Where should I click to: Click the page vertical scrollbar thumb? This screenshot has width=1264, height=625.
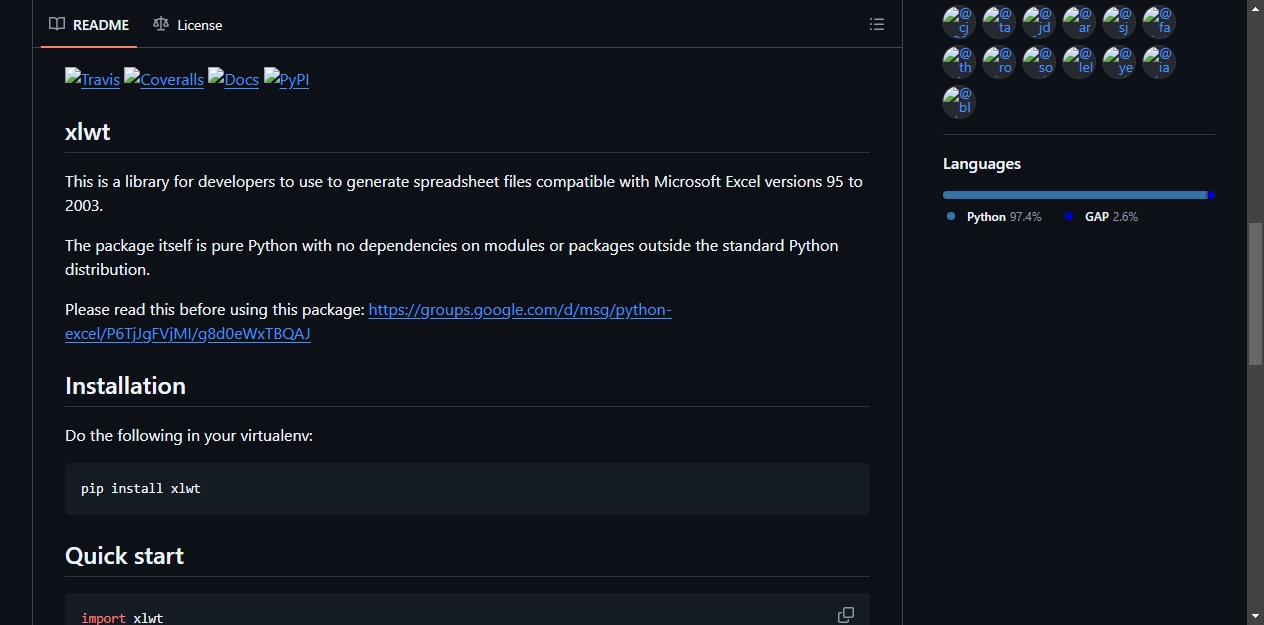1255,294
